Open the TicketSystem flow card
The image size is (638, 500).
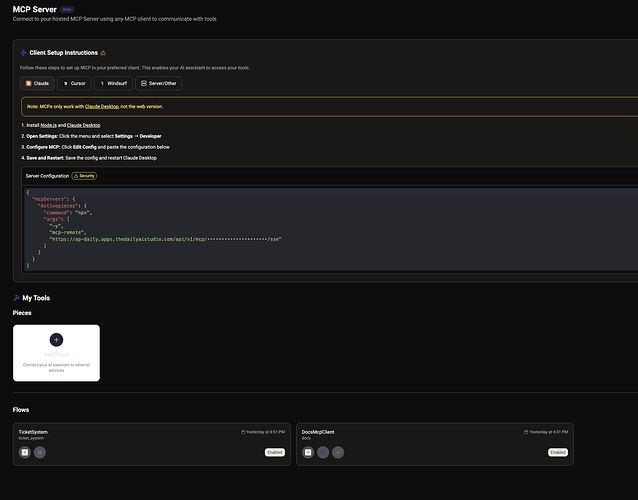(x=152, y=444)
